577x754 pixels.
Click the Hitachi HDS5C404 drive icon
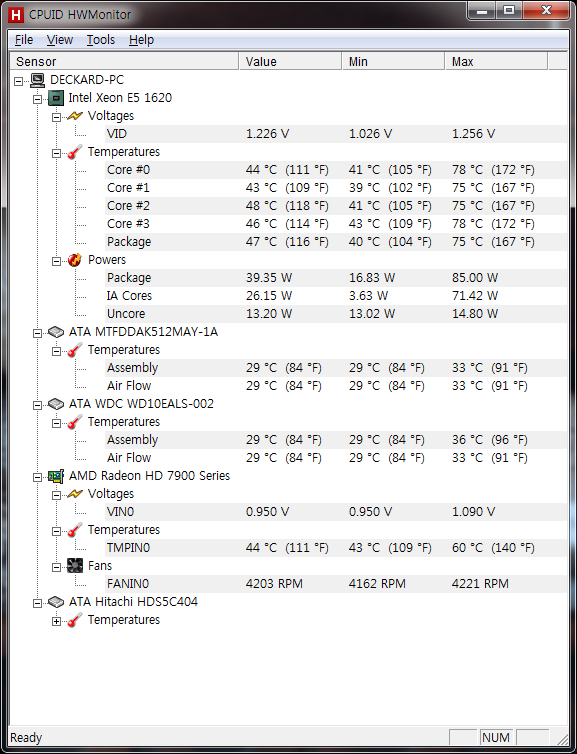[x=56, y=602]
